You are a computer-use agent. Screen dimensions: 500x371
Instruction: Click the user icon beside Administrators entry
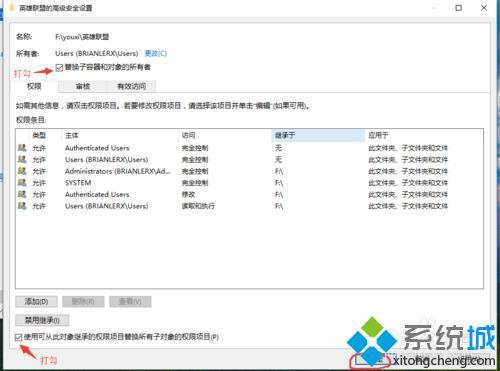22,171
